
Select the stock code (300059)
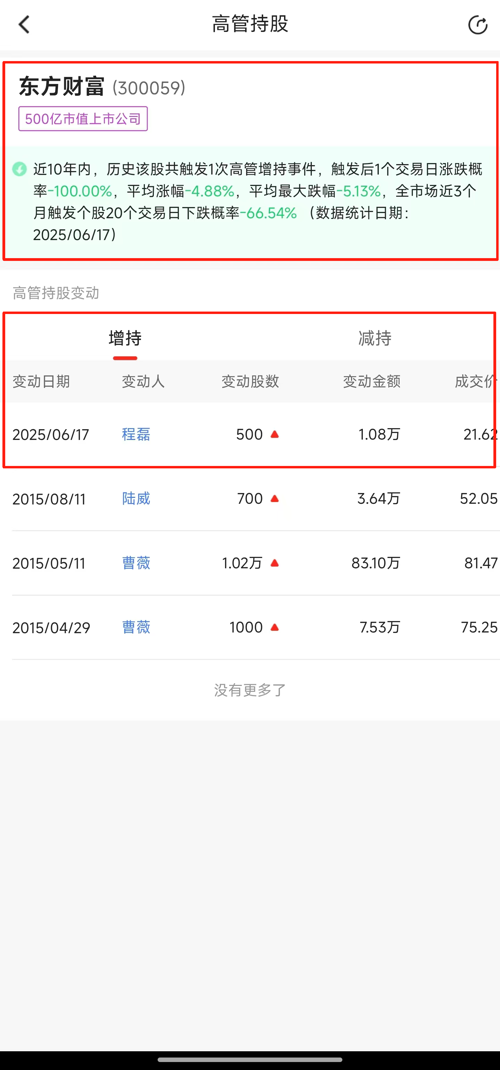(149, 88)
